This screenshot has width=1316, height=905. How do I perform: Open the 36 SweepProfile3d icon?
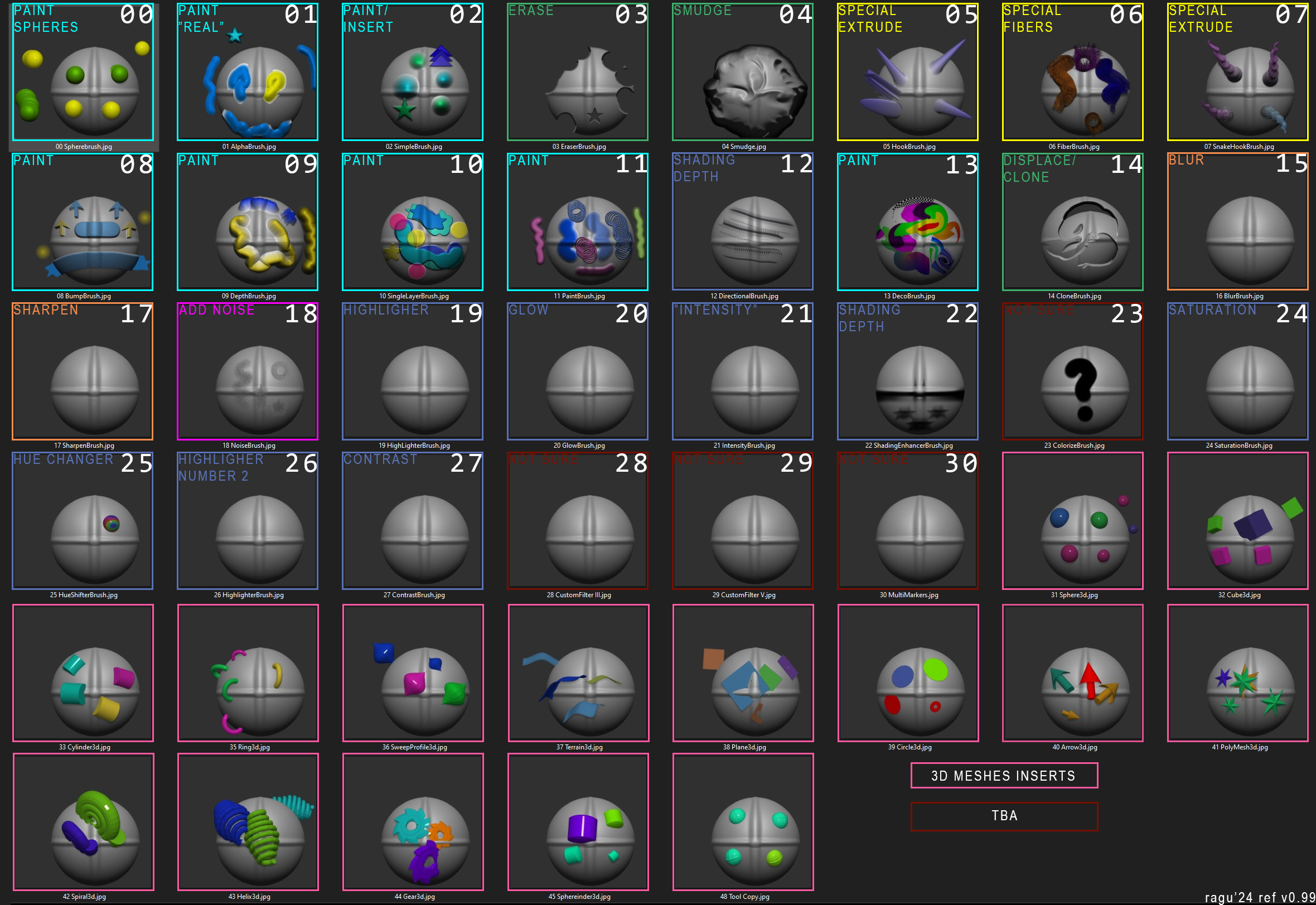pos(413,672)
